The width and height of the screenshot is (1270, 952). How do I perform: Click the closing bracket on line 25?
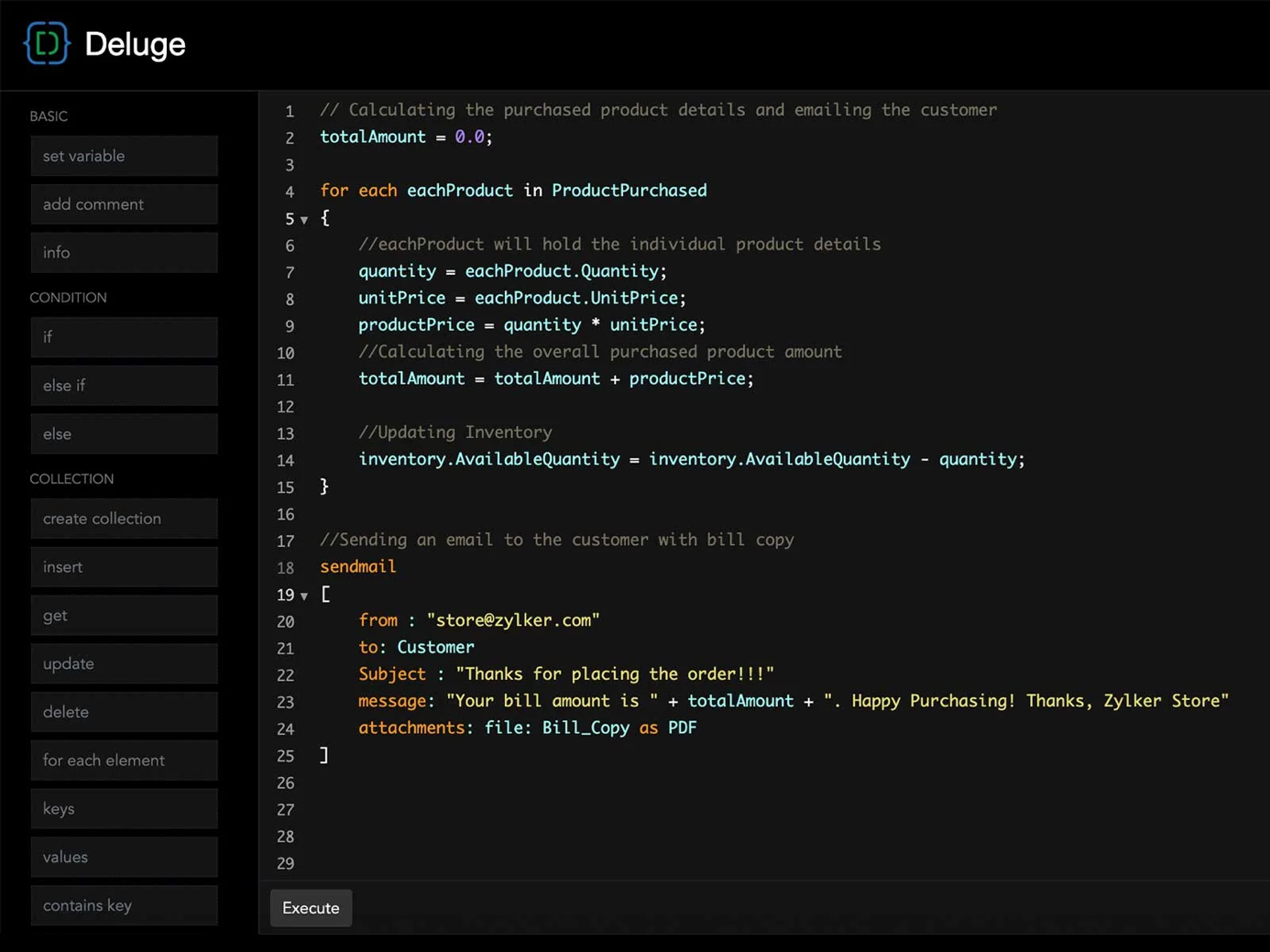[324, 755]
